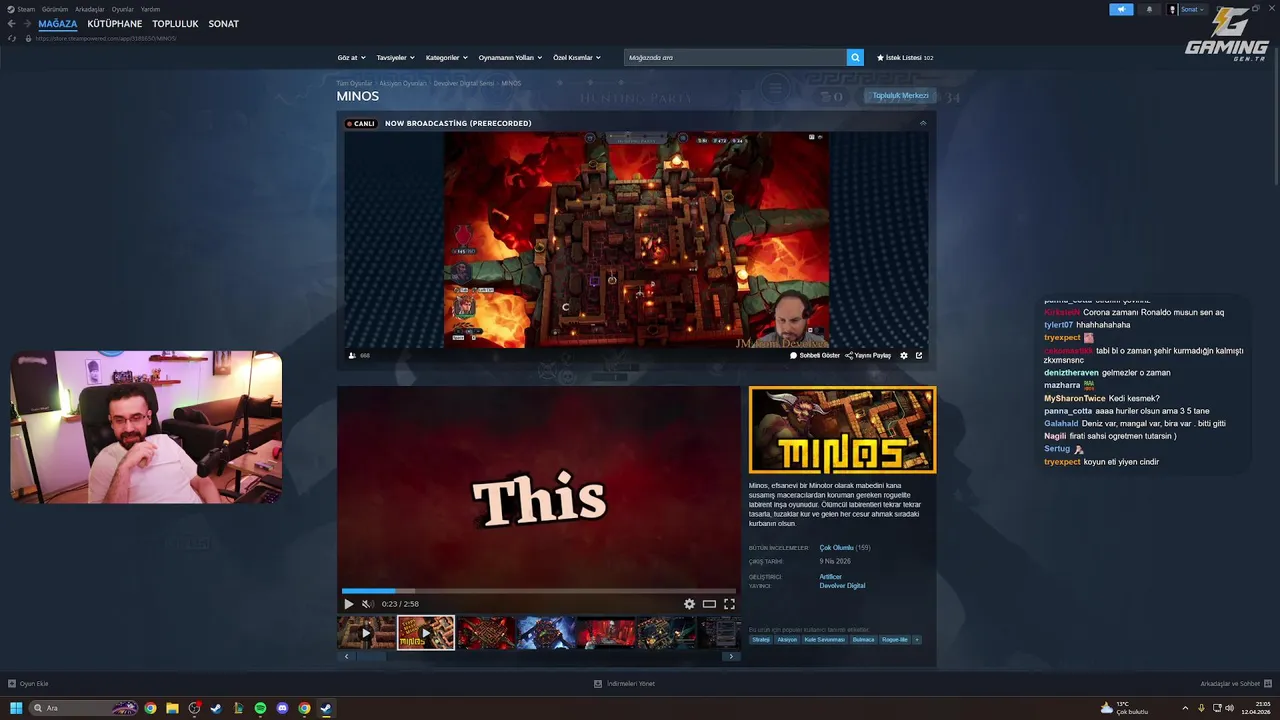Open Artificer developer link
This screenshot has height=720, width=1280.
[x=830, y=577]
